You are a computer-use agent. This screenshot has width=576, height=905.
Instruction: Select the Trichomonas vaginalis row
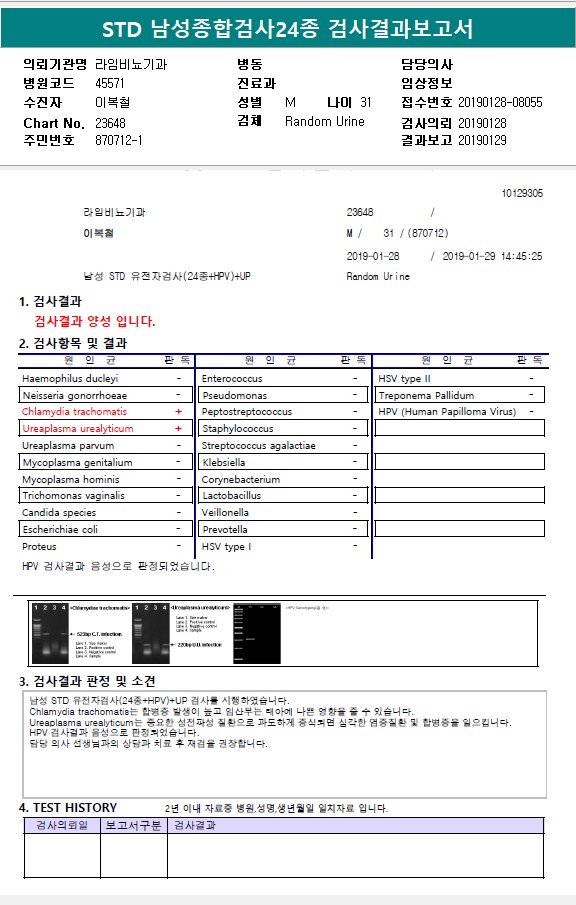click(106, 496)
